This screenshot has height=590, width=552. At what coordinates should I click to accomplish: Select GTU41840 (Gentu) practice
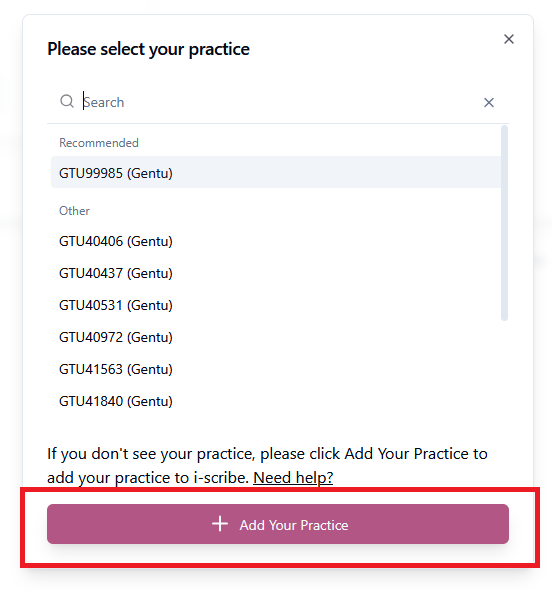(x=276, y=401)
